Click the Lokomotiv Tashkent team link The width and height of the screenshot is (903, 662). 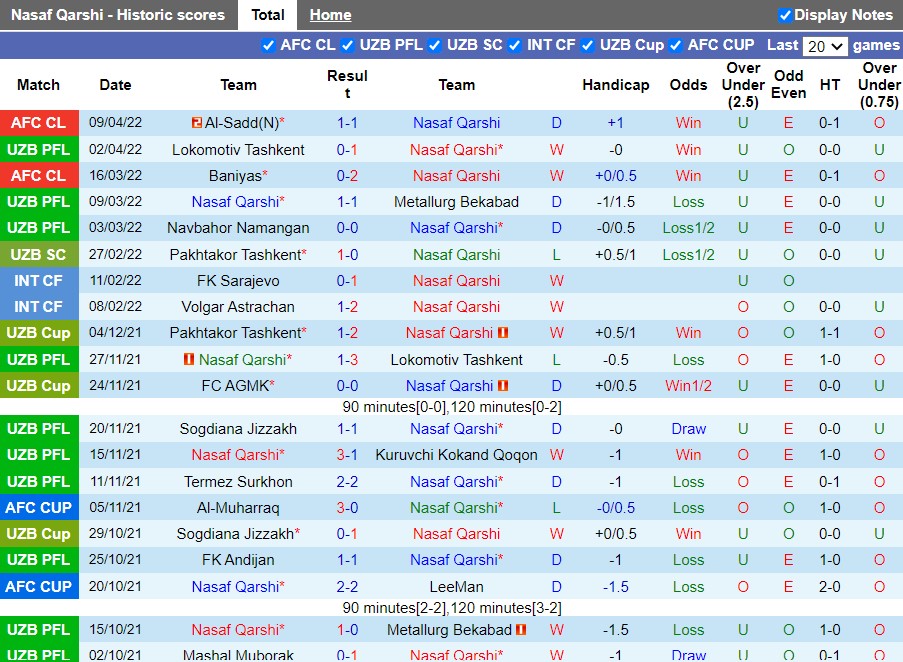(239, 149)
